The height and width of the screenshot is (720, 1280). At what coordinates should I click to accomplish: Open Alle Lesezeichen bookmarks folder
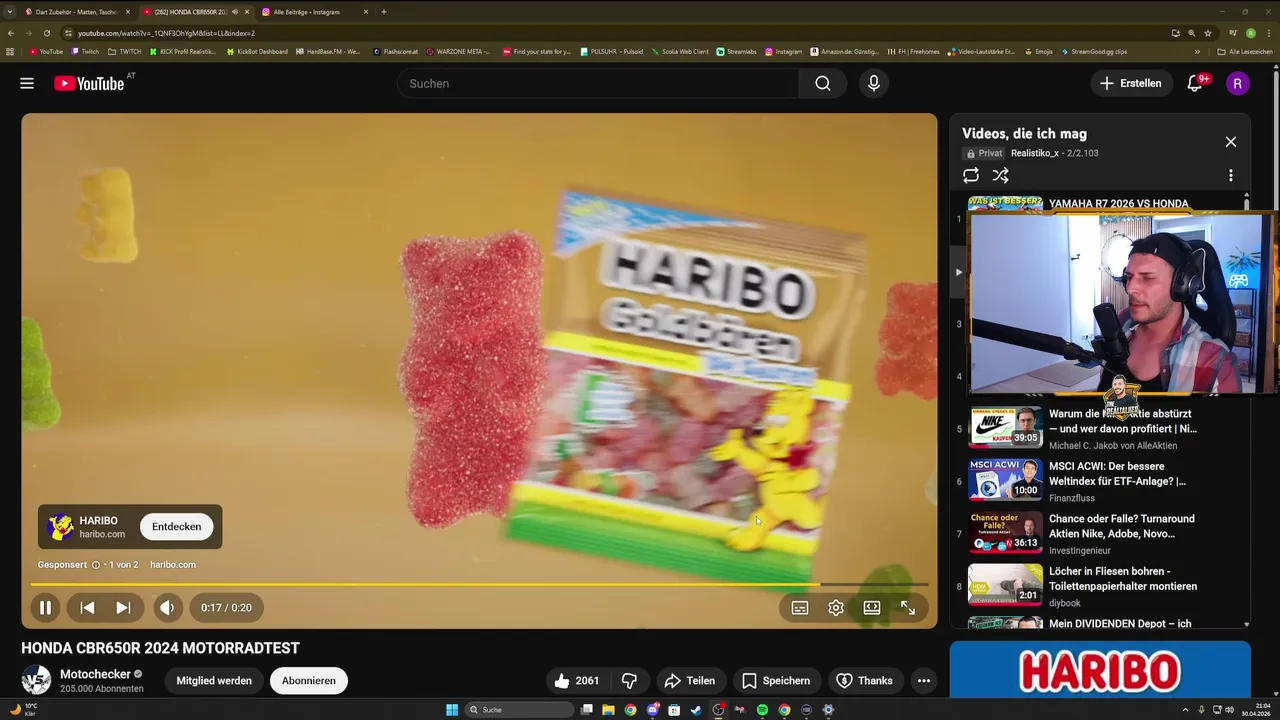point(1245,51)
